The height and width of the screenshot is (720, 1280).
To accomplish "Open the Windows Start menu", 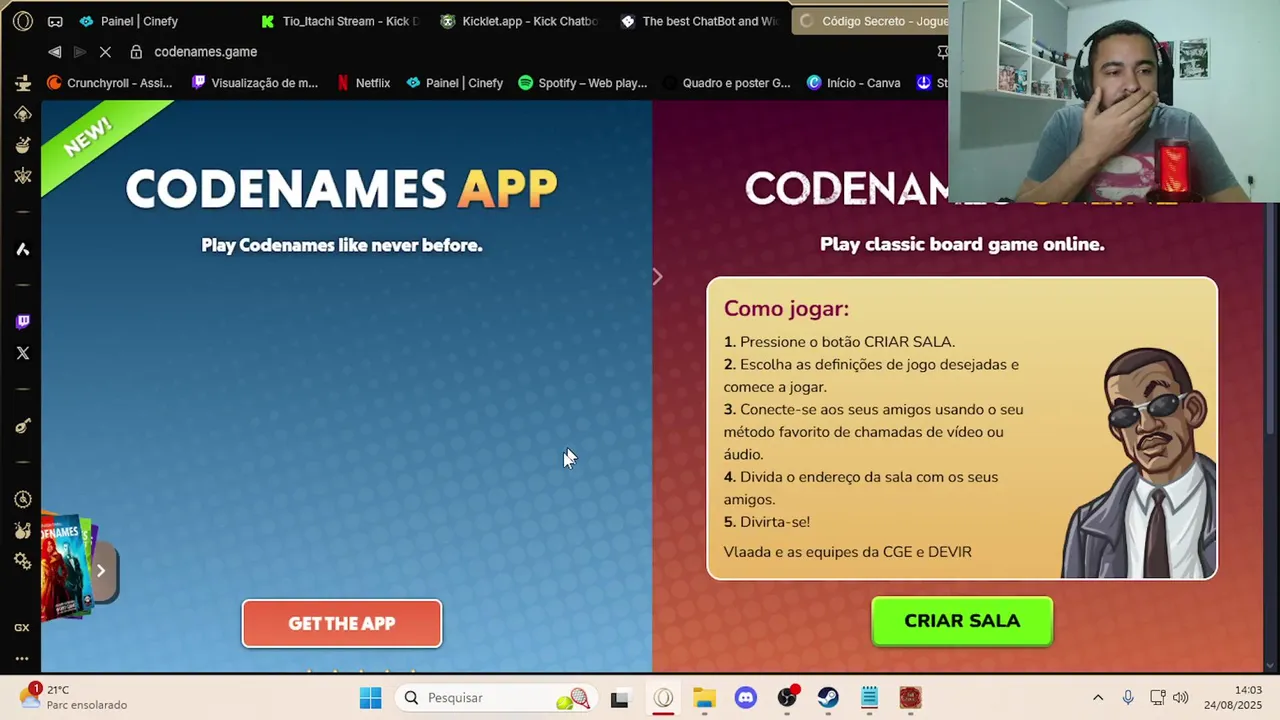I will point(370,698).
